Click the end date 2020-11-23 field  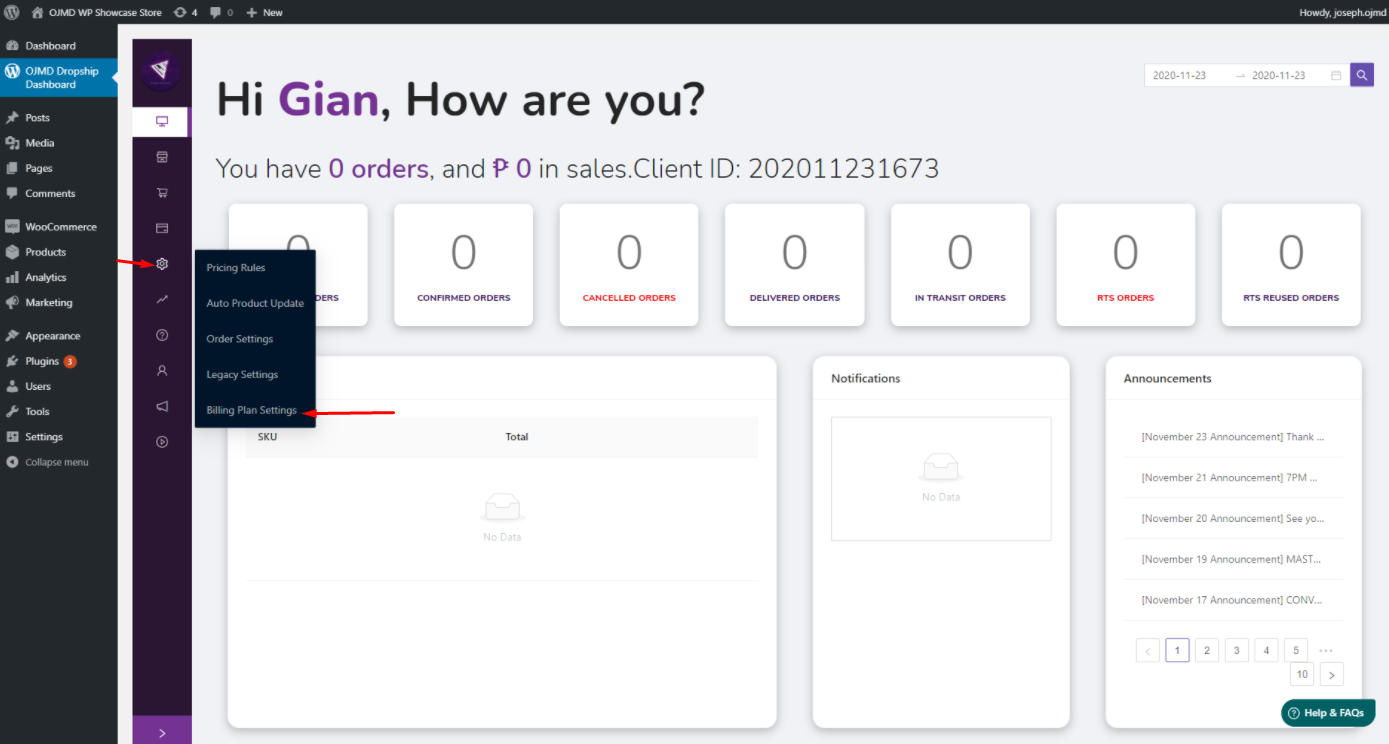(1278, 75)
